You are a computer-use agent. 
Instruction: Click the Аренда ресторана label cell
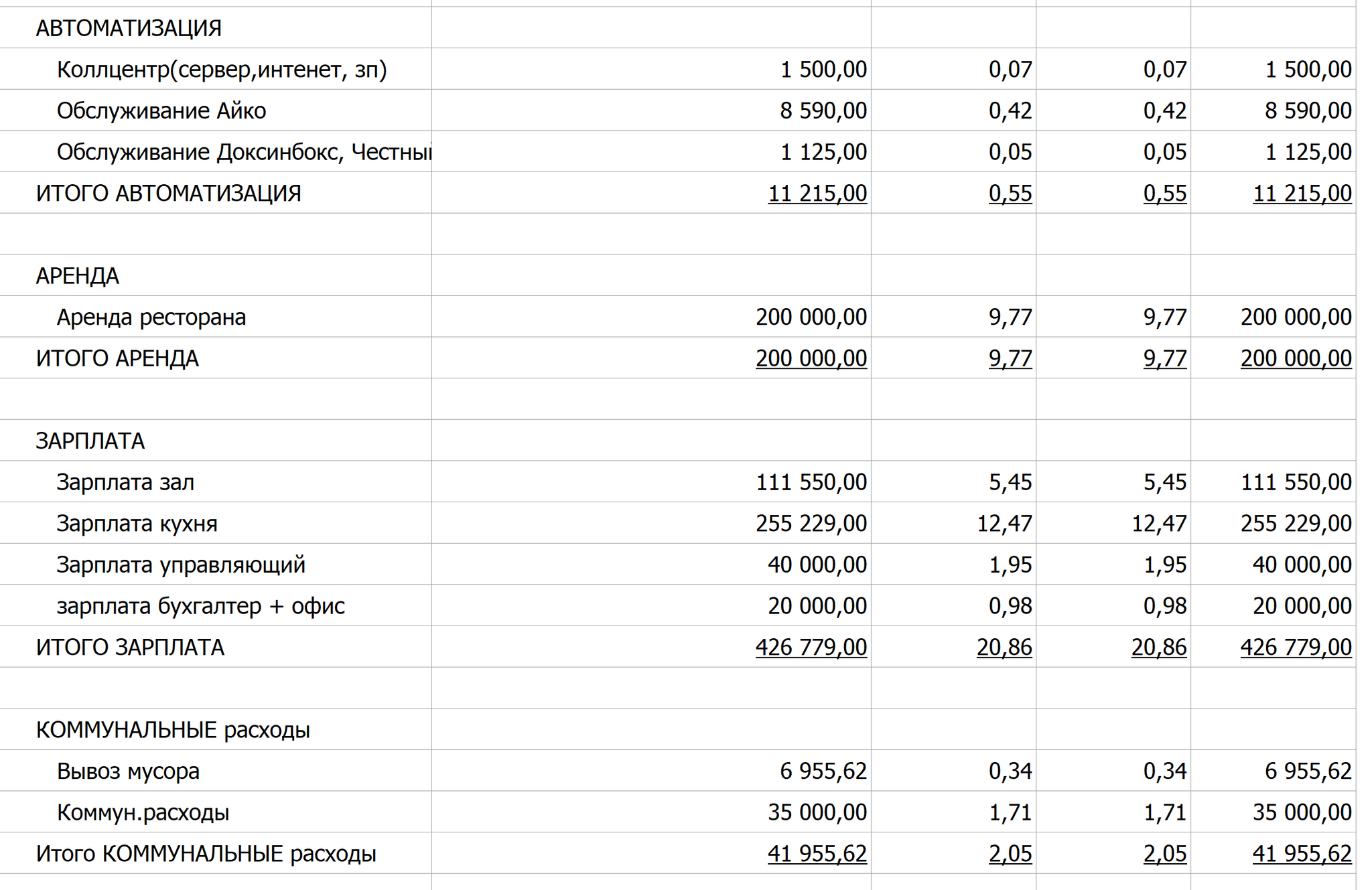point(151,317)
